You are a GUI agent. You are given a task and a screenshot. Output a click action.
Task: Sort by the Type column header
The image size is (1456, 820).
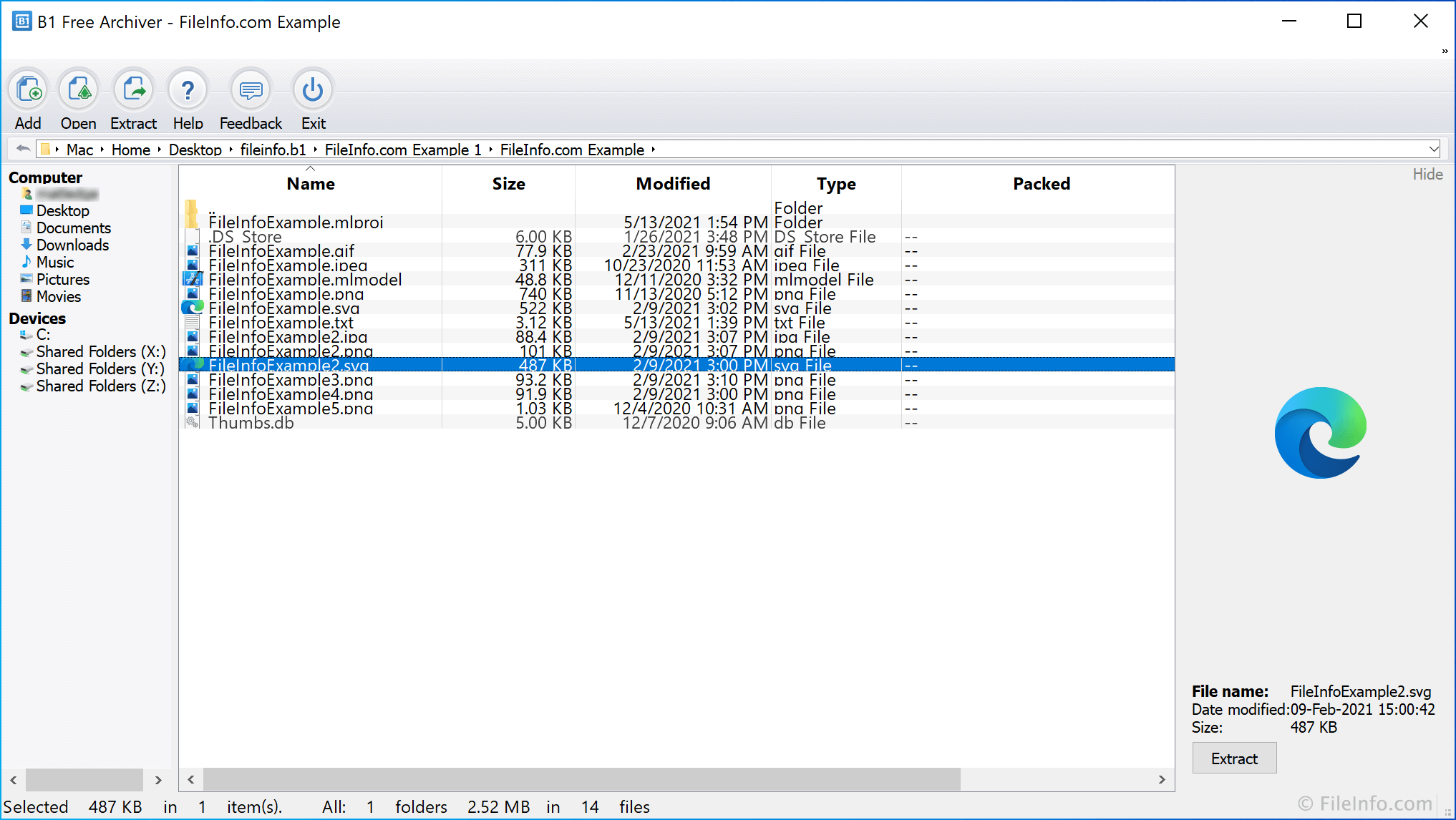pos(836,184)
